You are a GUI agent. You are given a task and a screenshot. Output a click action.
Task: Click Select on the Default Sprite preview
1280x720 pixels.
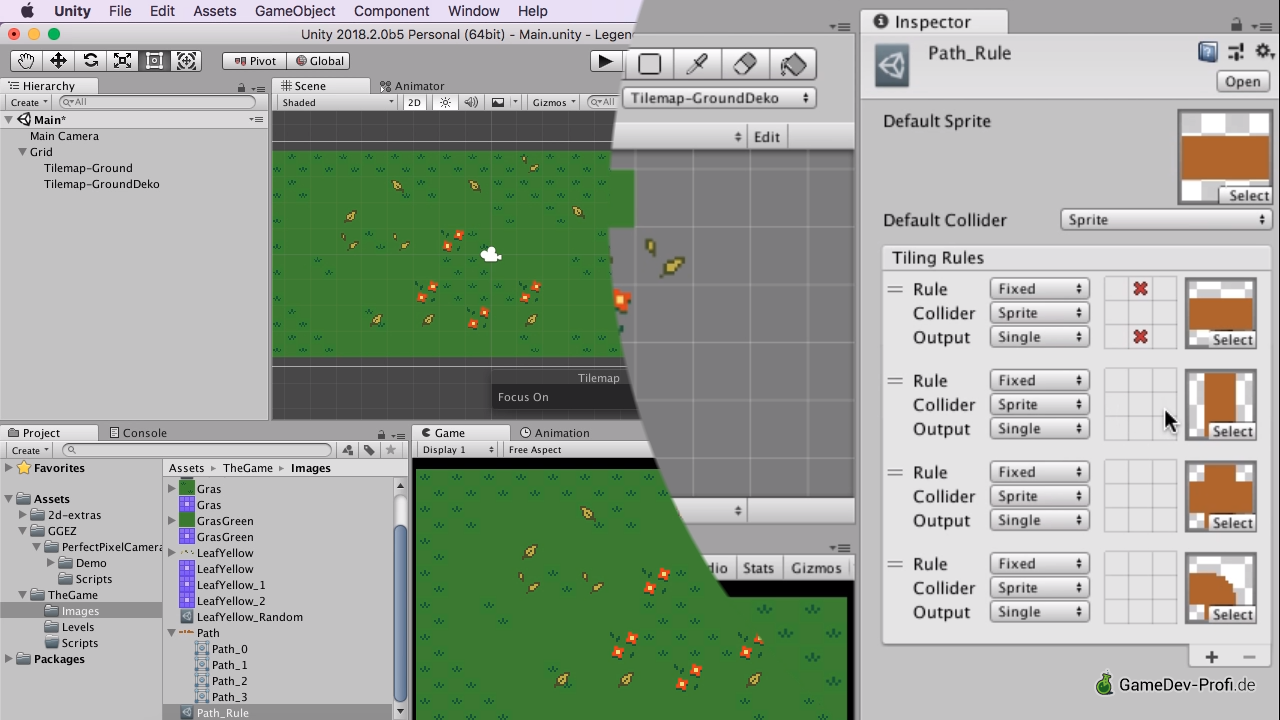1249,196
